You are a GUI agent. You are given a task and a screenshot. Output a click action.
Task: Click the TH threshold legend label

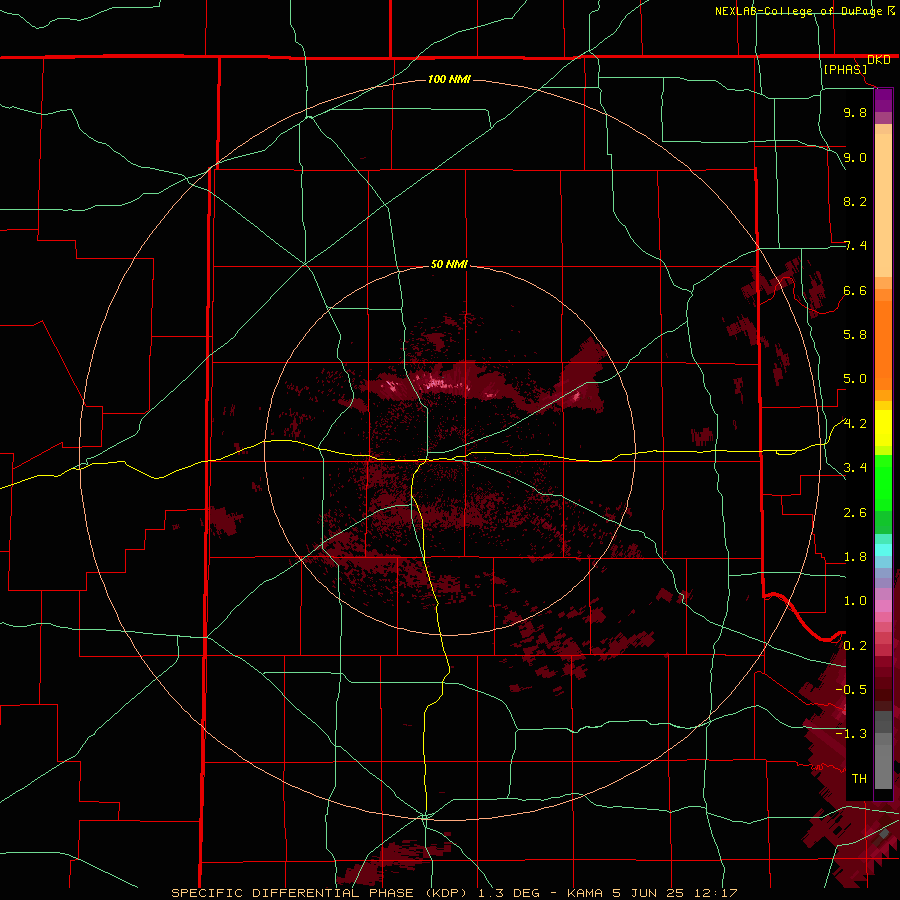(859, 778)
